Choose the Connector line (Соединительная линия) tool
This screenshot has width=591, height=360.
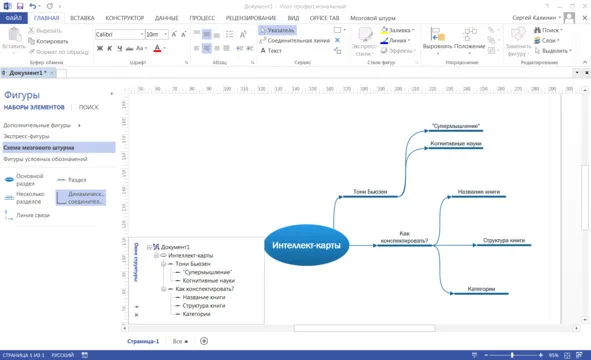pyautogui.click(x=295, y=40)
